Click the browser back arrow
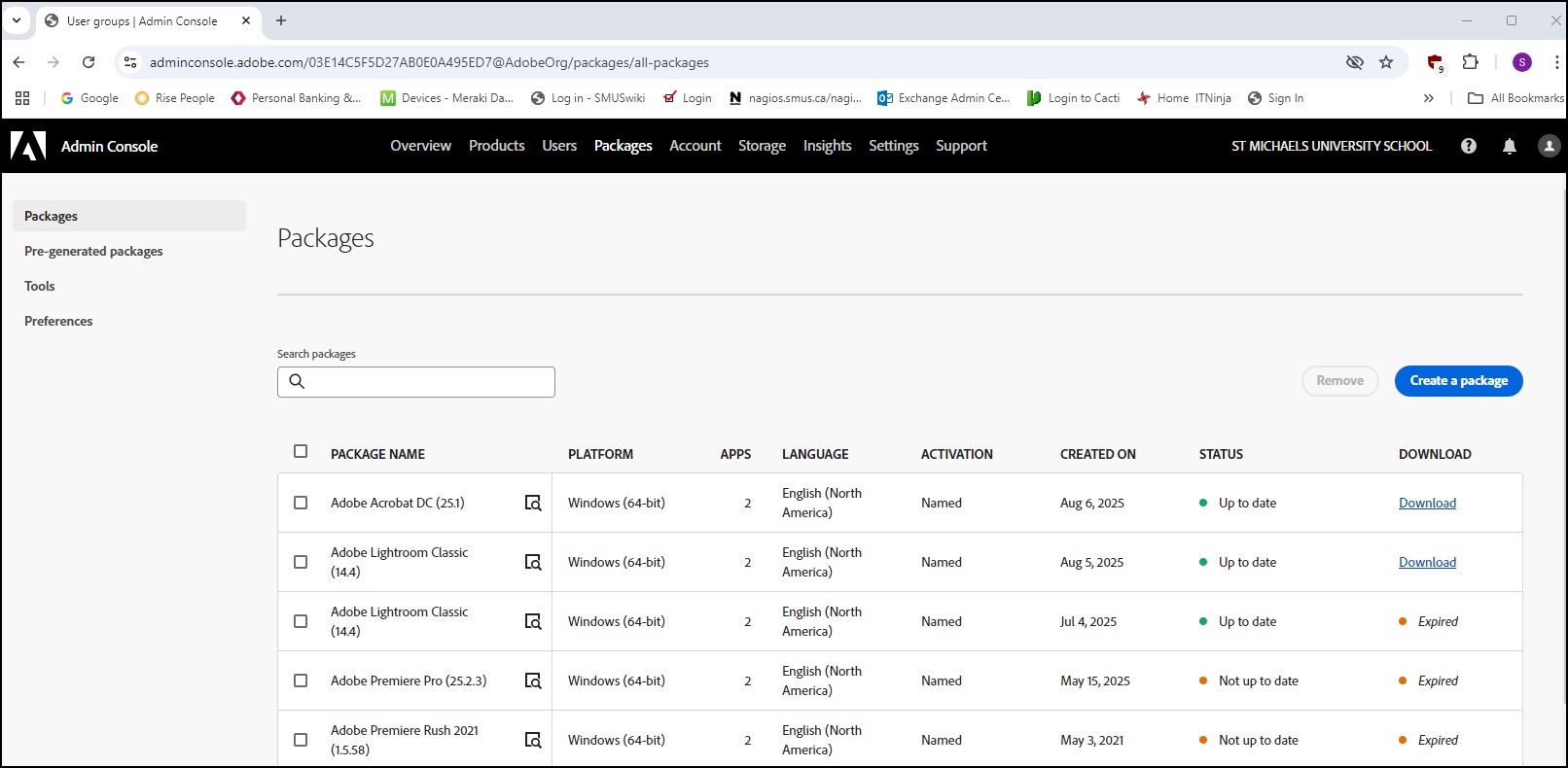 (x=19, y=62)
